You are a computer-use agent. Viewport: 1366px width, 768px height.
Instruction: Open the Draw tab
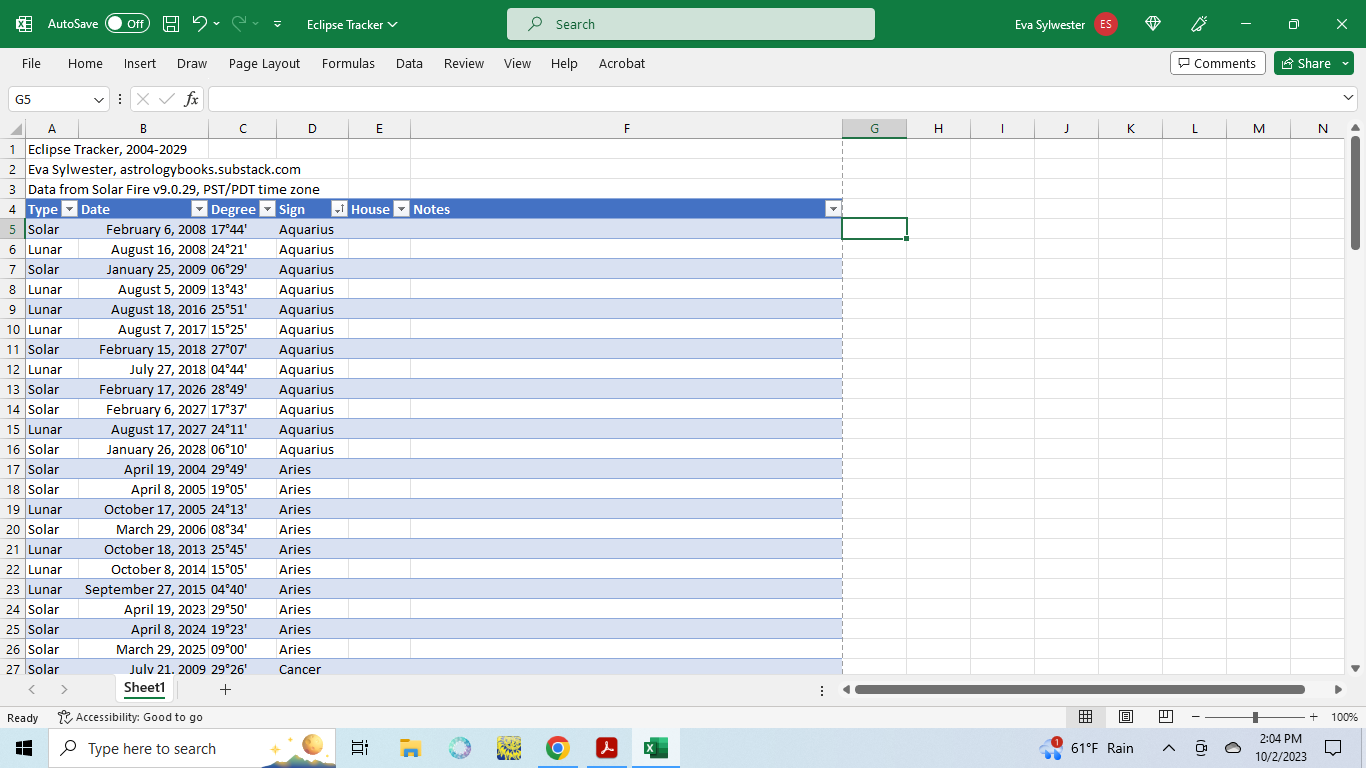click(192, 63)
